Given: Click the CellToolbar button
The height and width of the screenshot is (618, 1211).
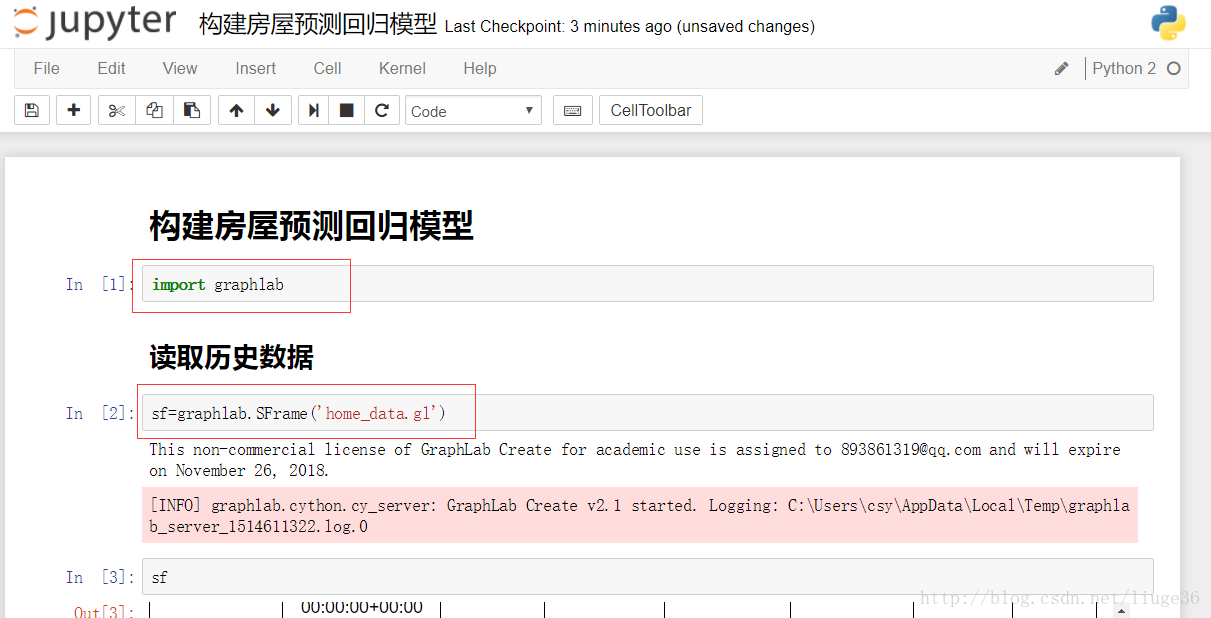Looking at the screenshot, I should pos(651,110).
